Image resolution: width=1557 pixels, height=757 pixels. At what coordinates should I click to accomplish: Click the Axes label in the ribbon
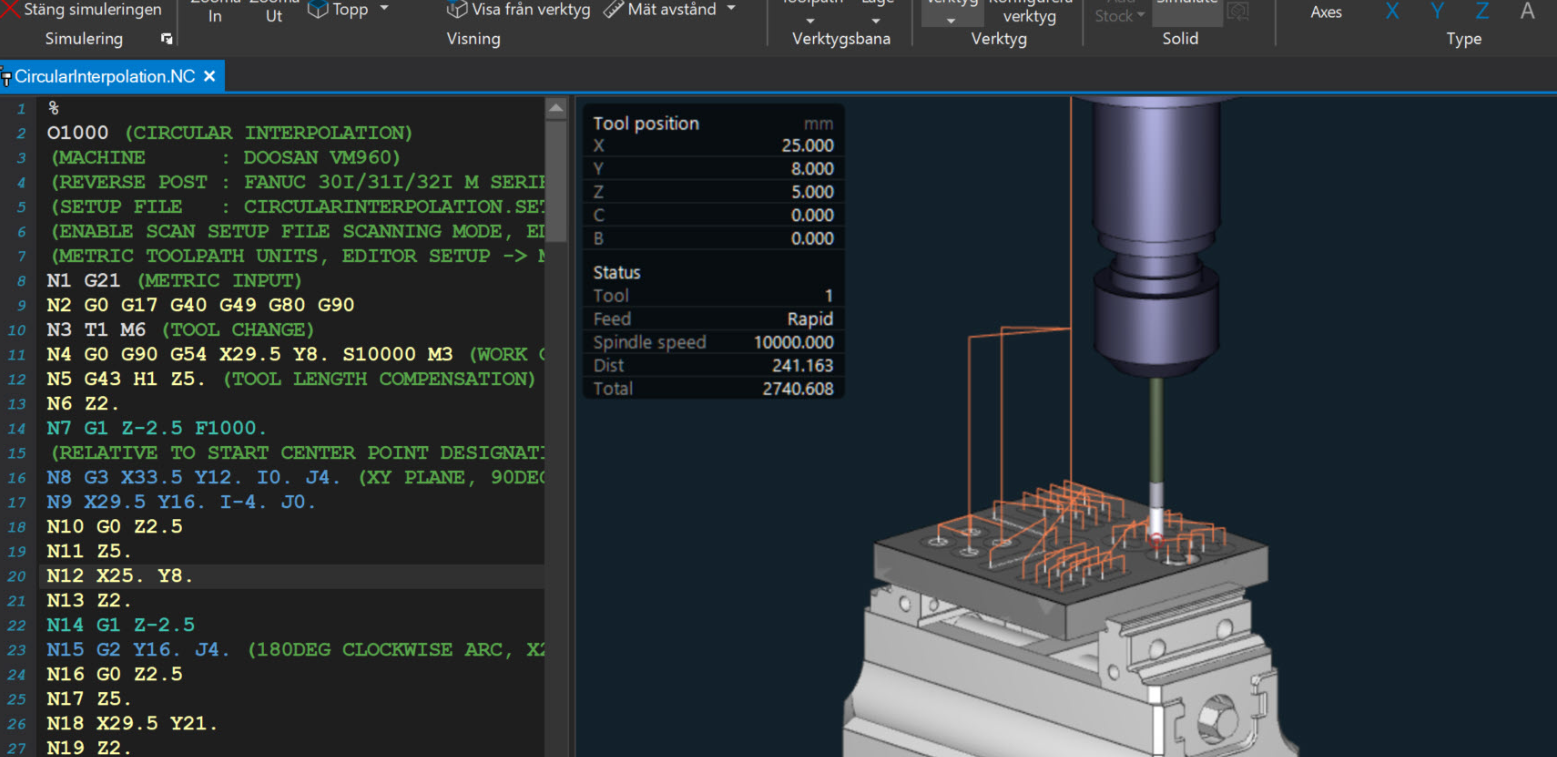tap(1326, 12)
